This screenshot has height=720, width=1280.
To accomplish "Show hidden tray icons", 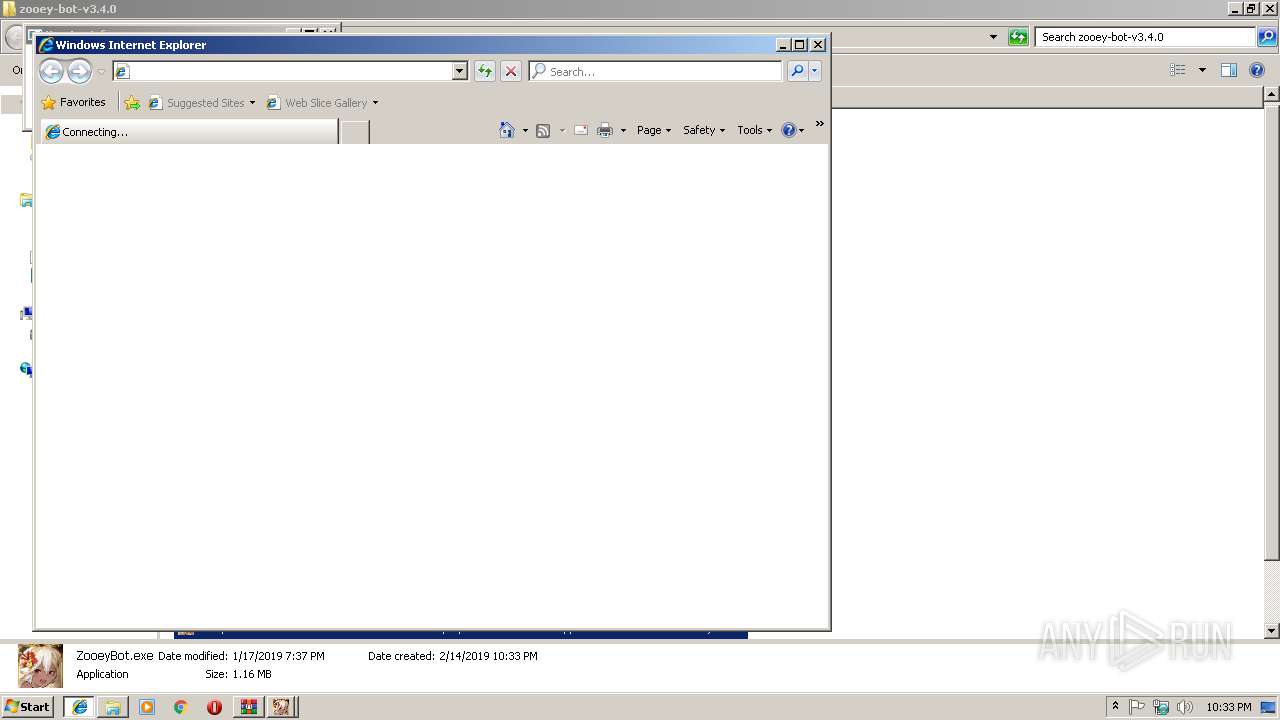I will pos(1115,706).
